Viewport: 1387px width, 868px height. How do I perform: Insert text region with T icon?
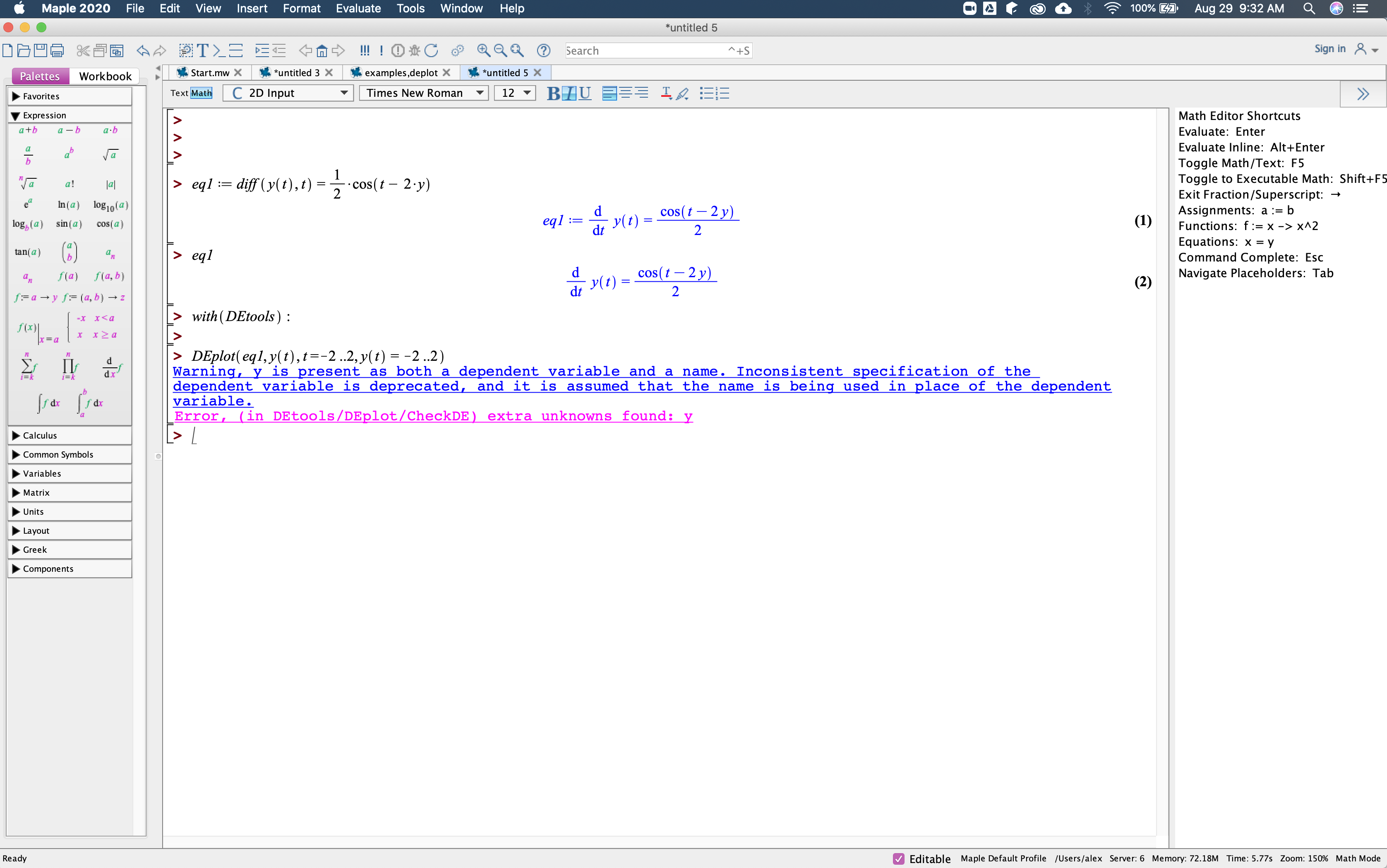click(203, 50)
